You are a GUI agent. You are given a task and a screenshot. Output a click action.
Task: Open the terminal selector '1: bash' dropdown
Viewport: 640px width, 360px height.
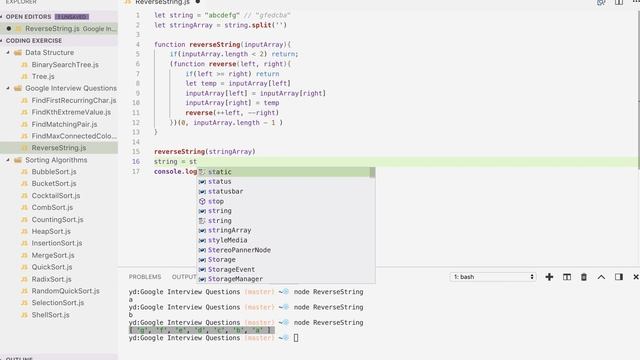[x=493, y=277]
